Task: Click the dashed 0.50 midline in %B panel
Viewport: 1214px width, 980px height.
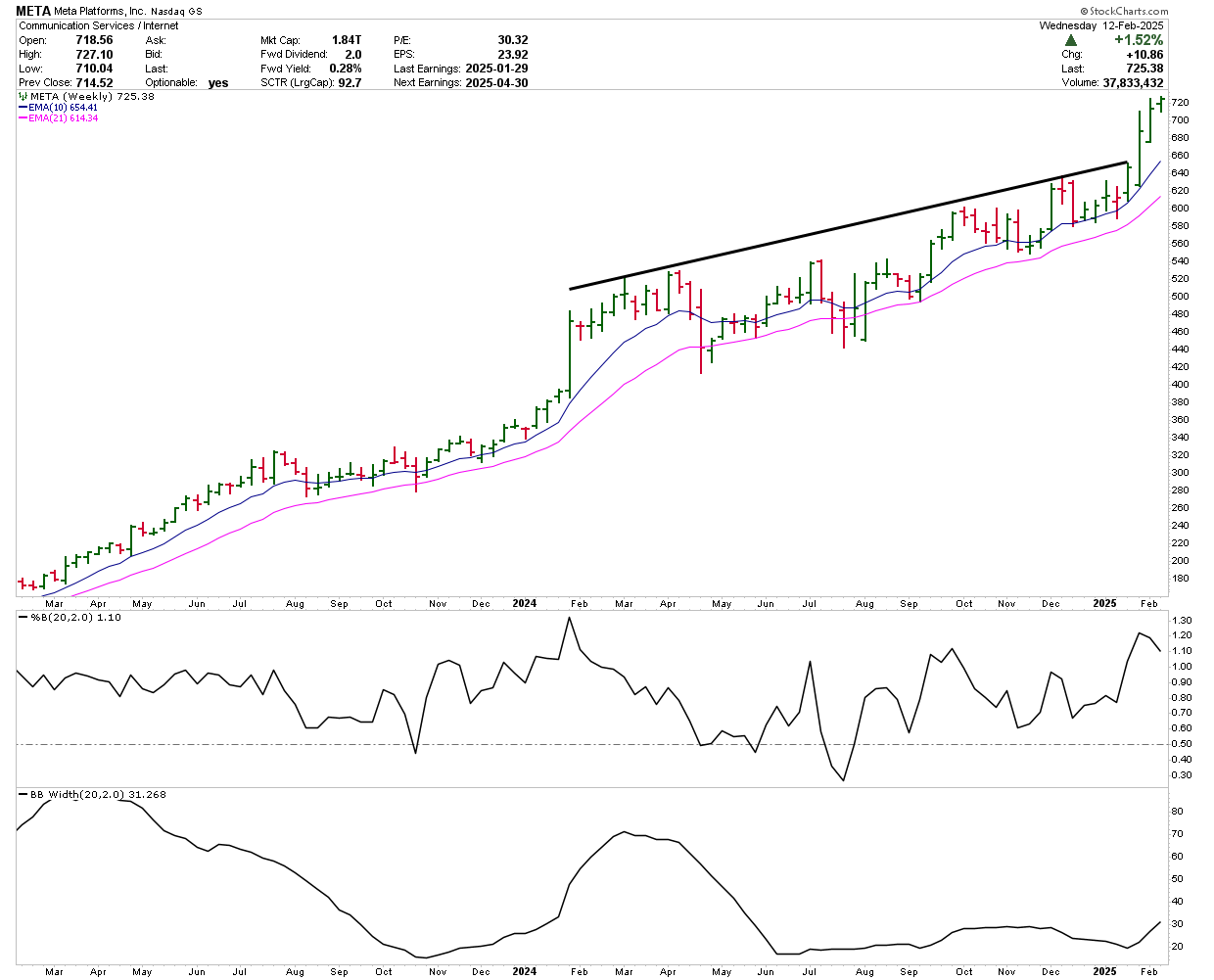Action: (x=587, y=744)
